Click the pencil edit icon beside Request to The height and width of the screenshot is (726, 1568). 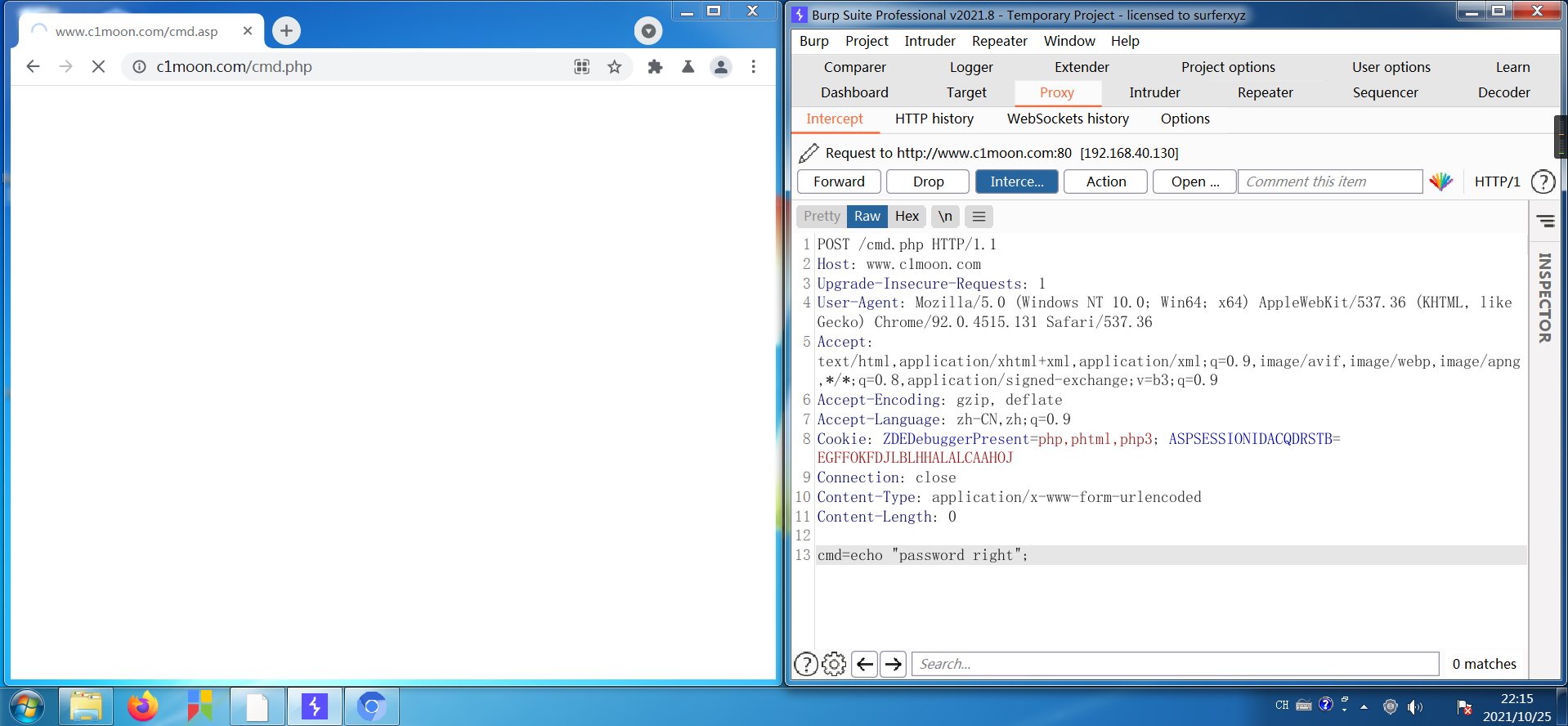pos(809,153)
